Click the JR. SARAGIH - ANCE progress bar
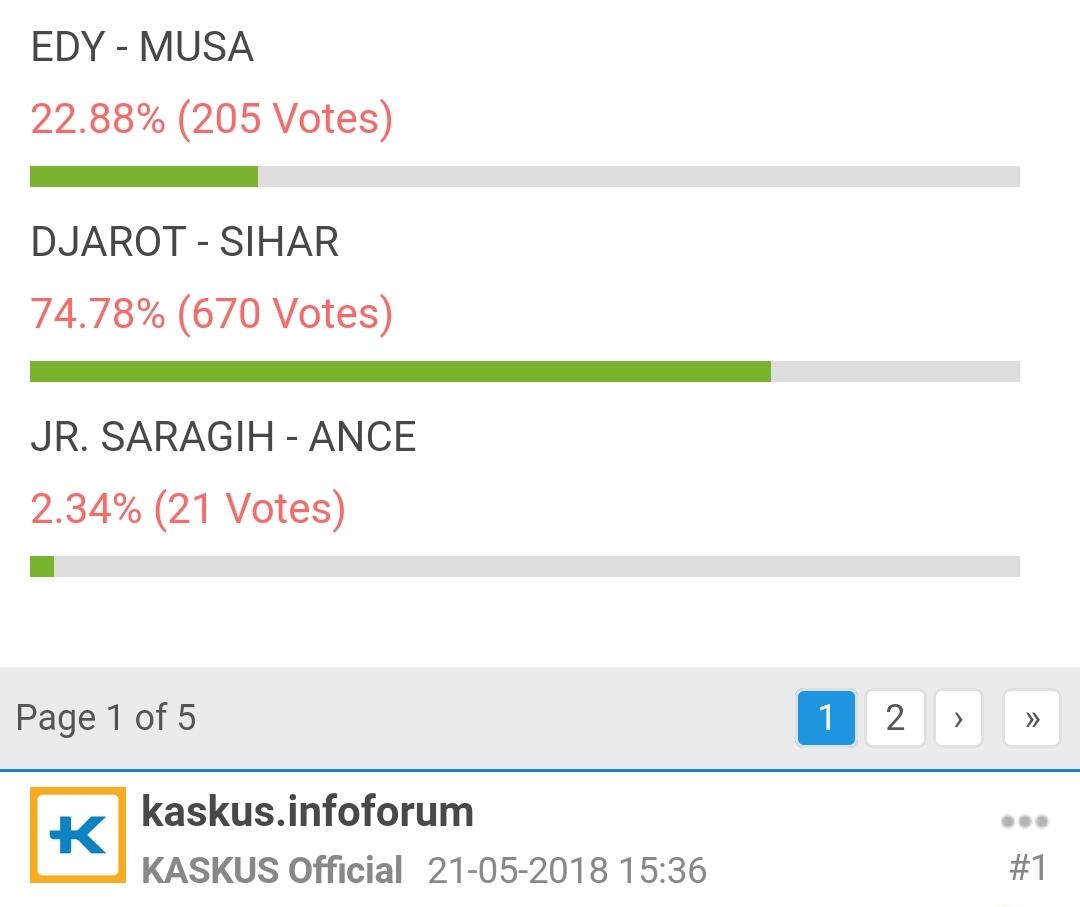 525,566
